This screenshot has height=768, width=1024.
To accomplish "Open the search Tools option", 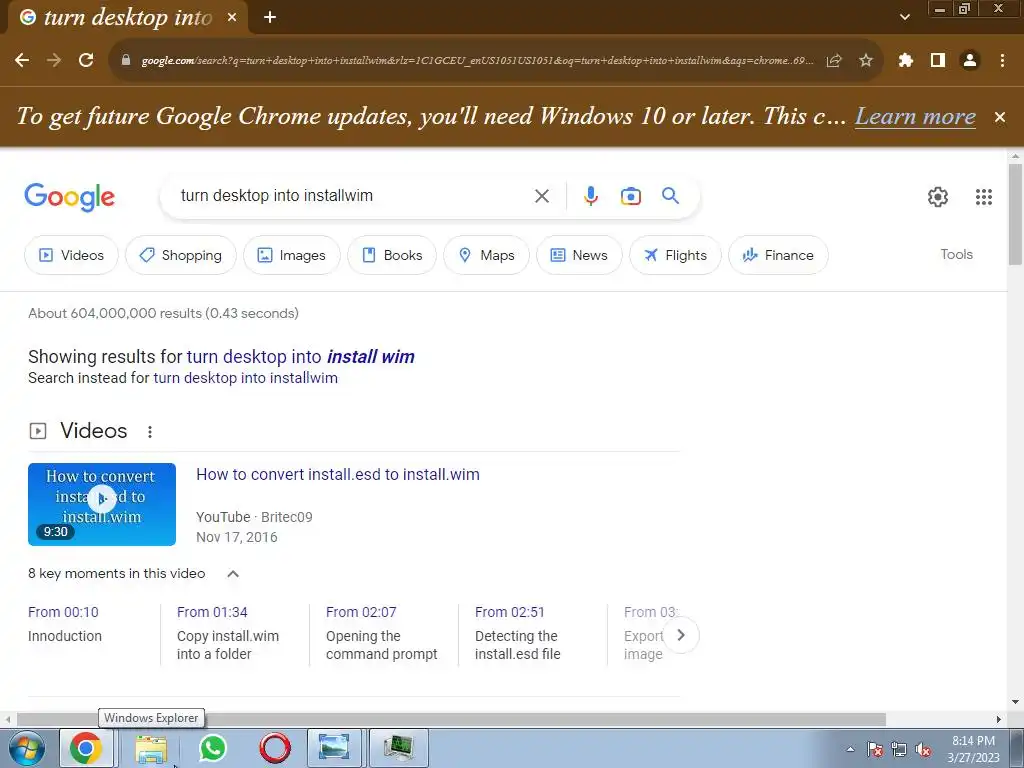I will point(956,255).
